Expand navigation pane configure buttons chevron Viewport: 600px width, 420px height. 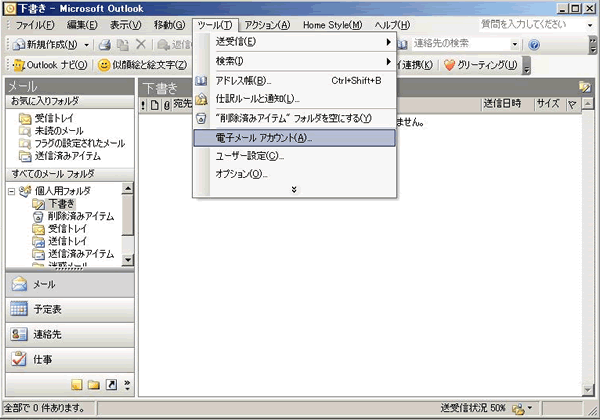(x=127, y=384)
